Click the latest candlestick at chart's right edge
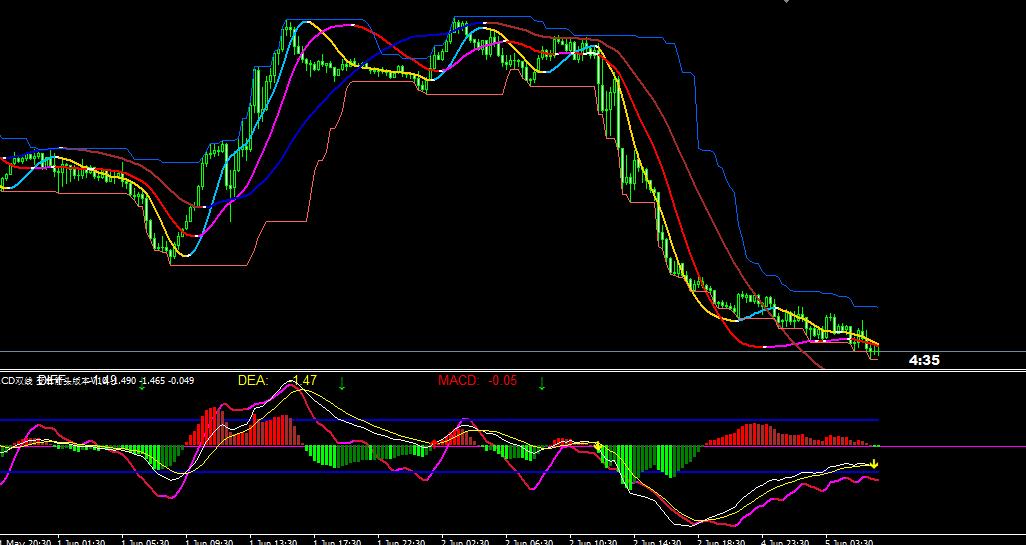This screenshot has width=1026, height=545. point(875,350)
